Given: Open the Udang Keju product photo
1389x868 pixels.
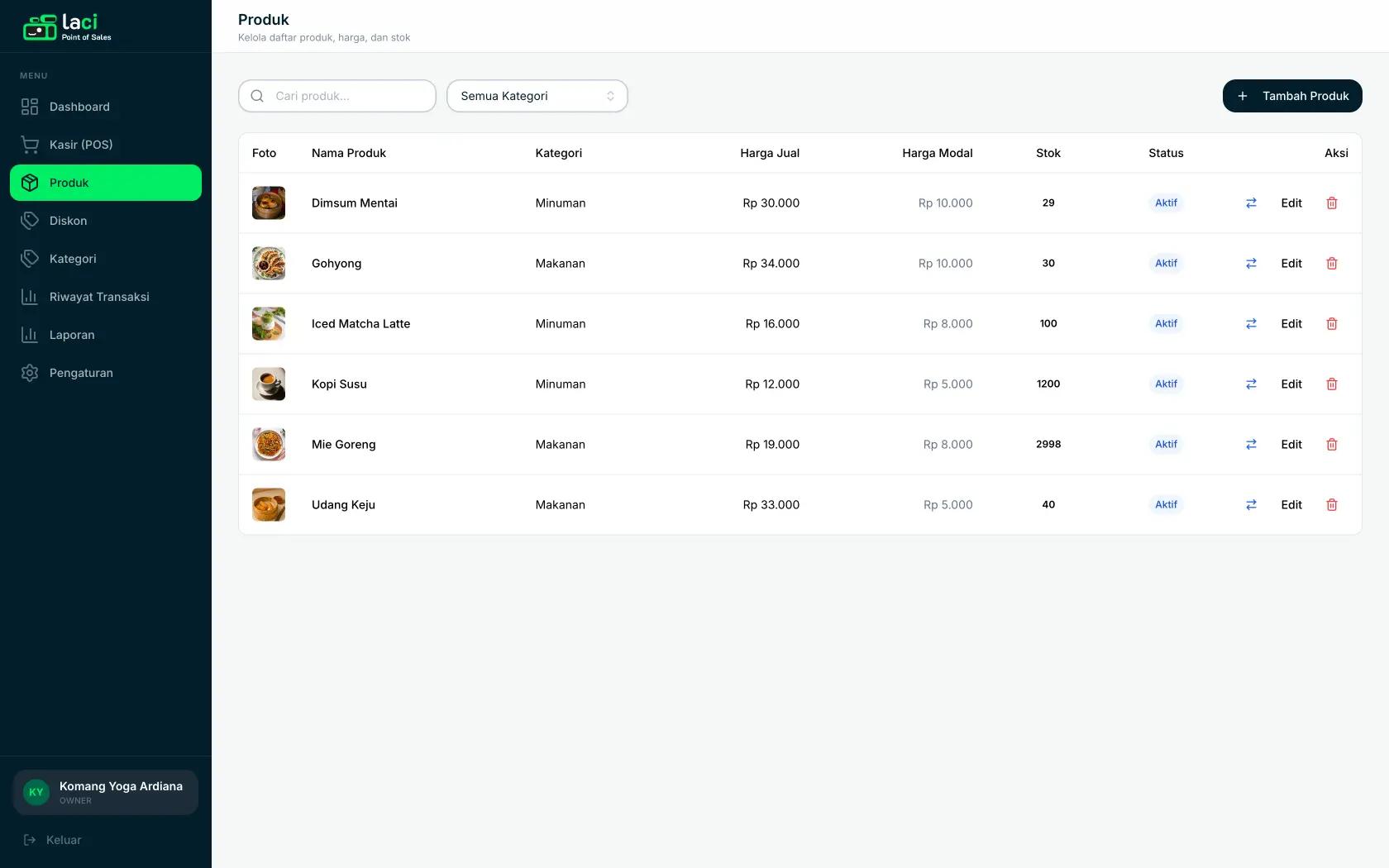Looking at the screenshot, I should point(269,504).
